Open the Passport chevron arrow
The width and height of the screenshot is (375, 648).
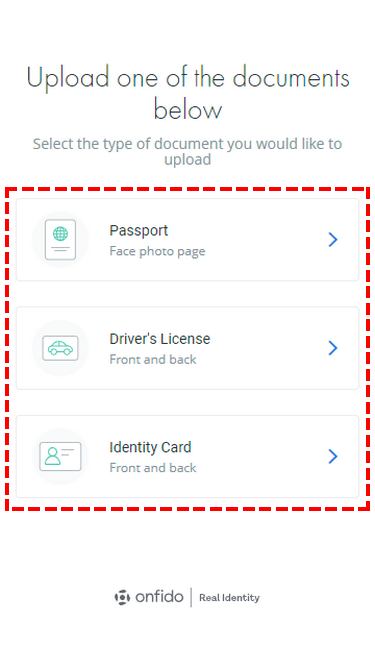tap(333, 240)
